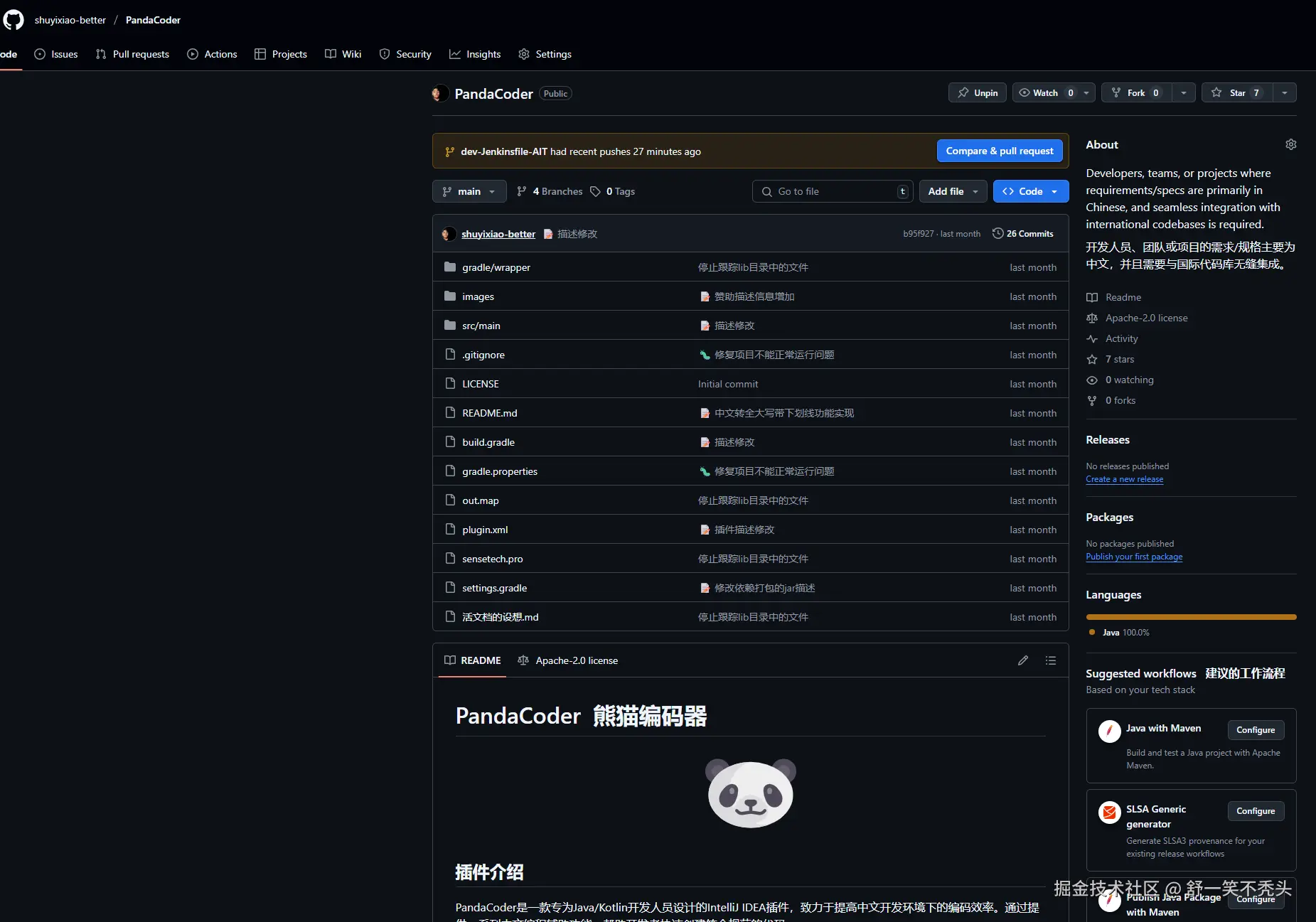Open the Security tab
Screen dimensions: 1316x922
click(405, 54)
